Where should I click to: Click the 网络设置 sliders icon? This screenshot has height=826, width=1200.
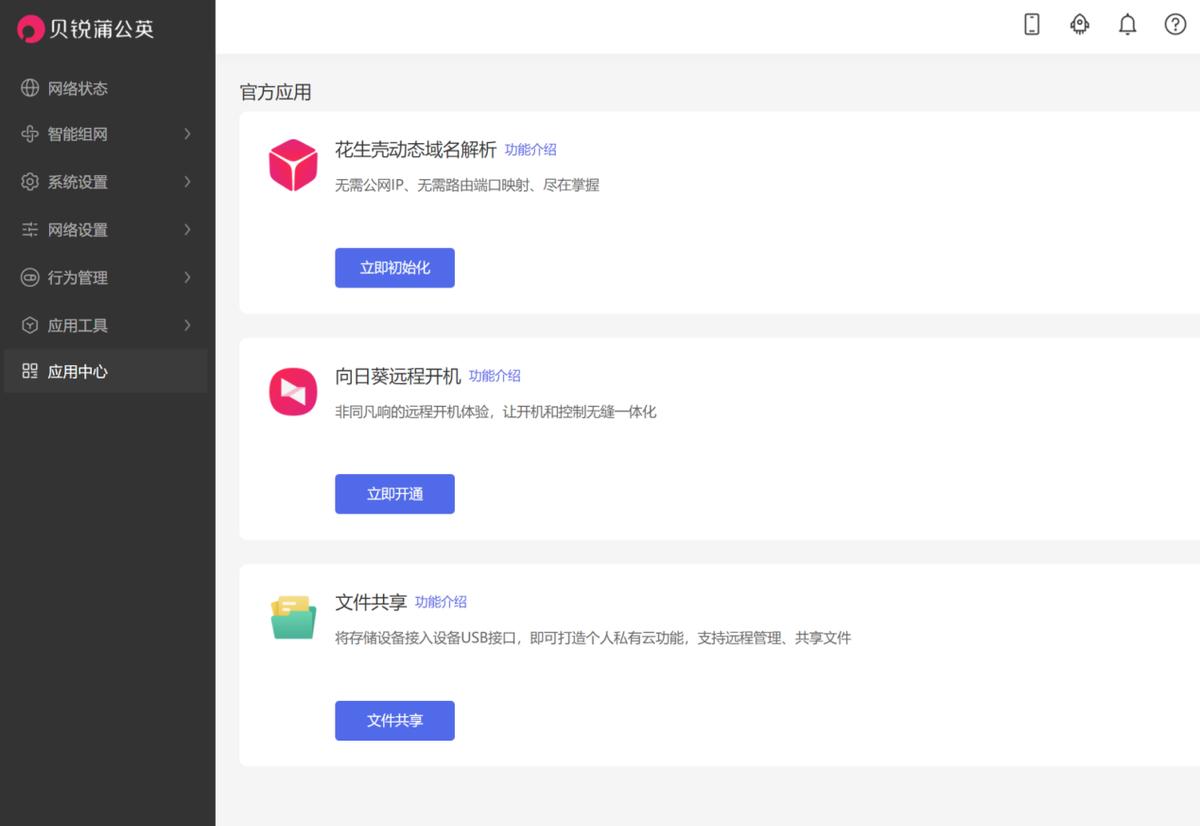click(27, 230)
